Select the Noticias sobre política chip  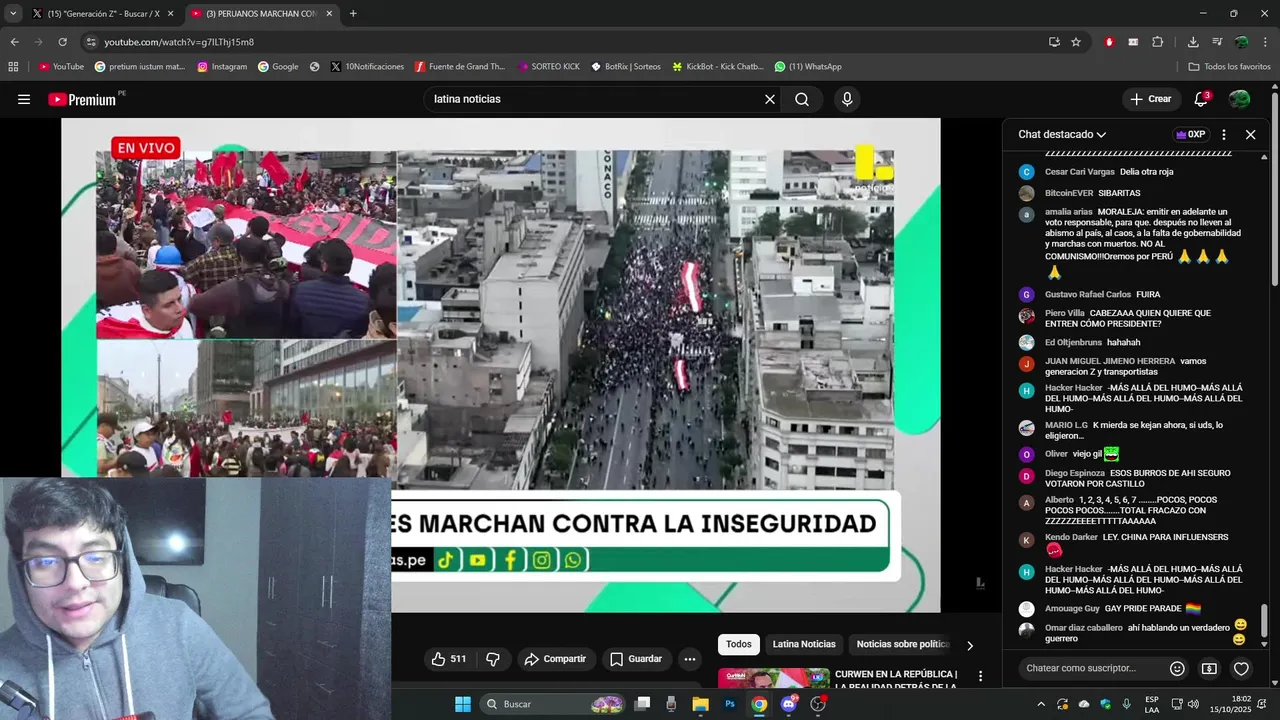(x=902, y=645)
